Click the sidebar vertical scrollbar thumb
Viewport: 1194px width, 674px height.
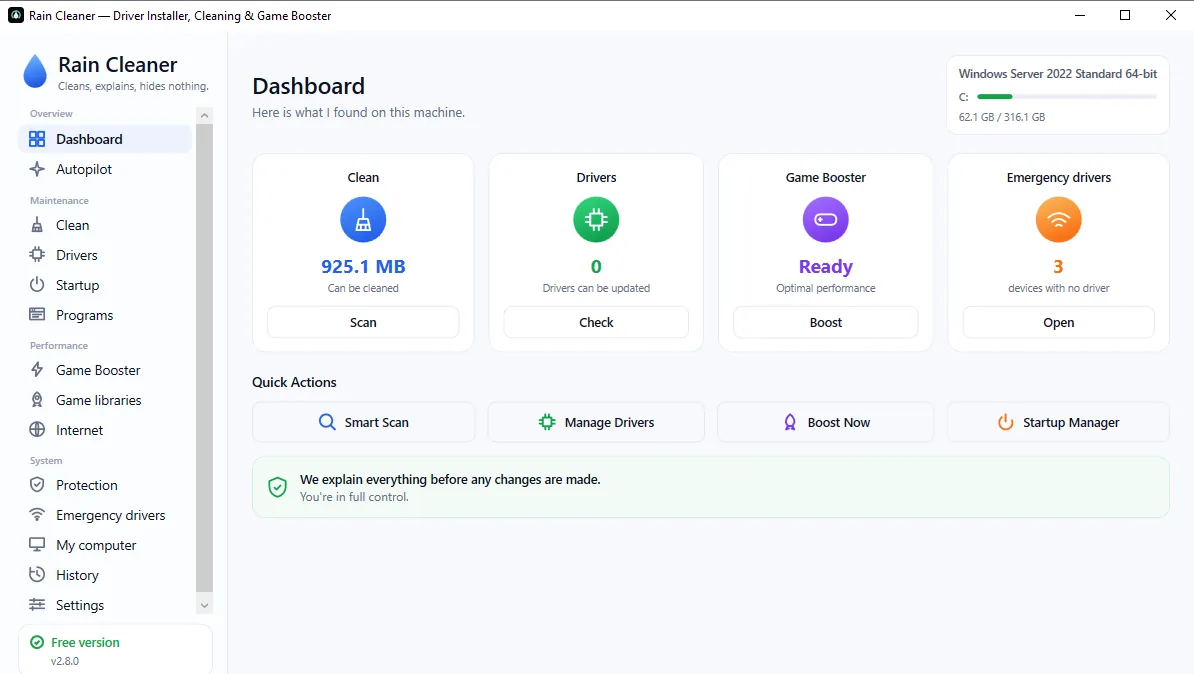[x=204, y=358]
